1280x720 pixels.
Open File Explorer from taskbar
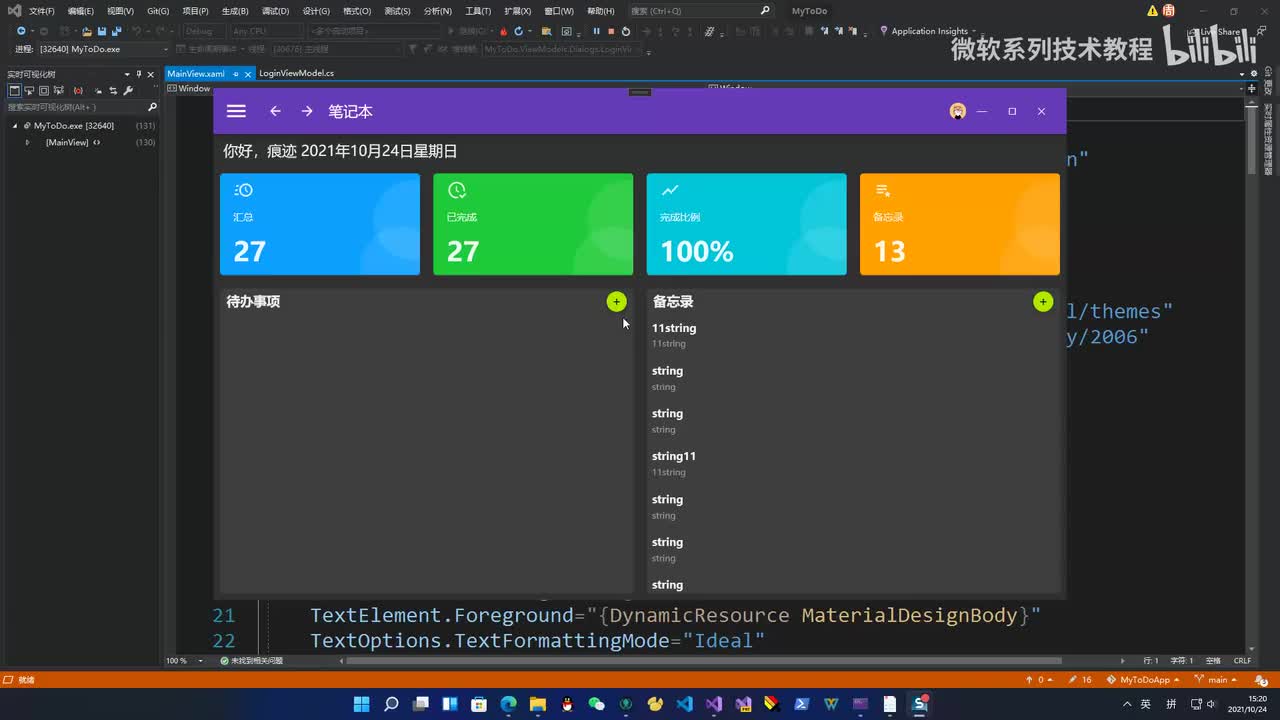click(x=537, y=704)
